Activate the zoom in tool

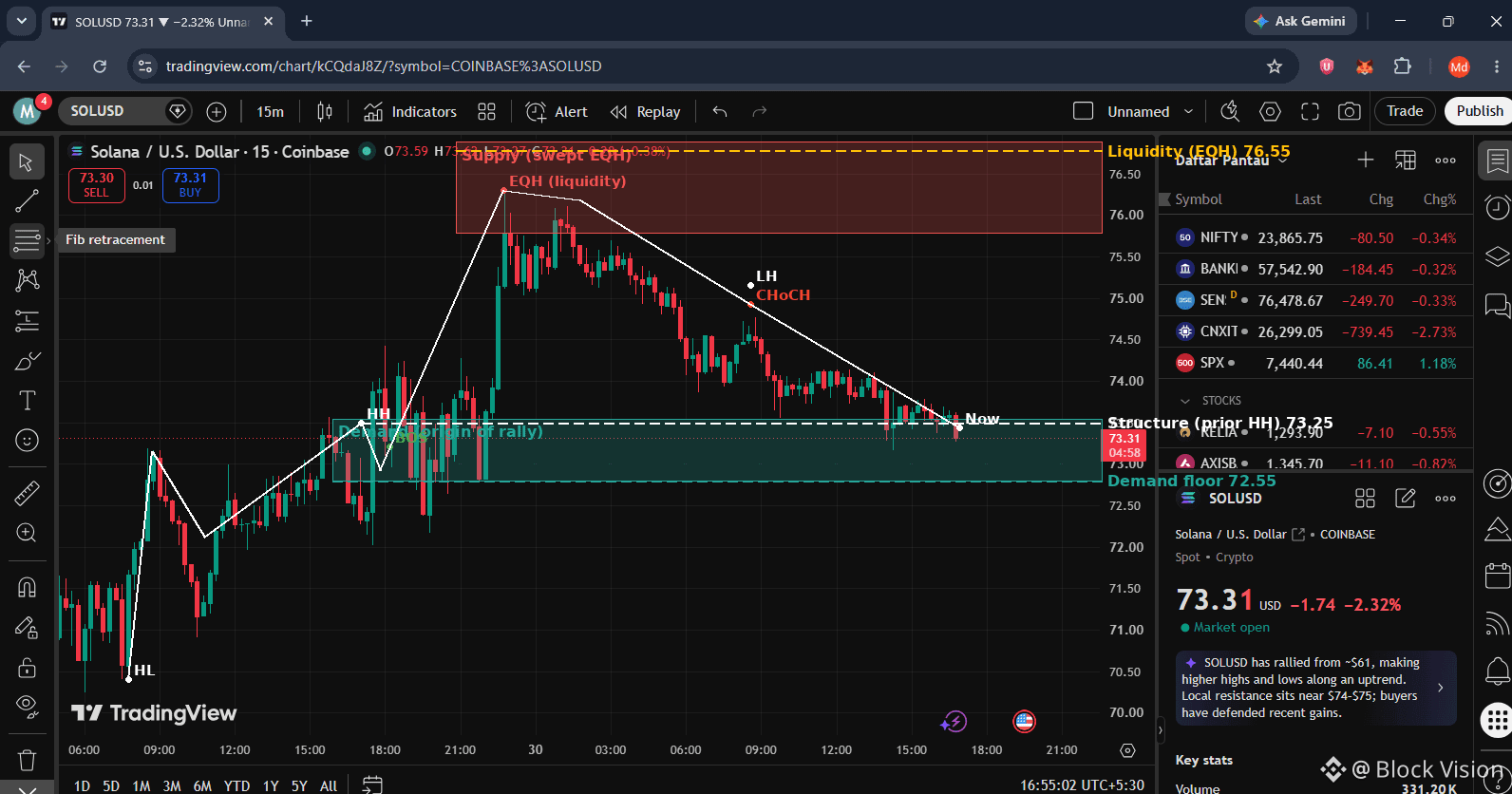27,533
